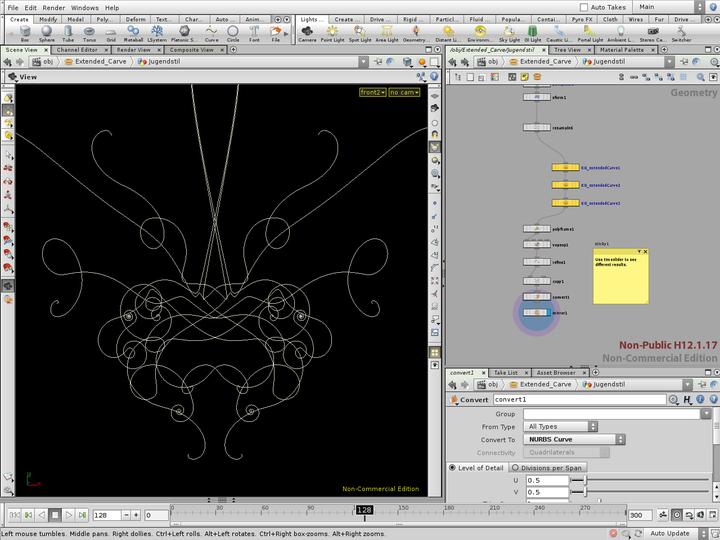Switch to the Channel Editor tab
The height and width of the screenshot is (540, 720).
tap(77, 50)
